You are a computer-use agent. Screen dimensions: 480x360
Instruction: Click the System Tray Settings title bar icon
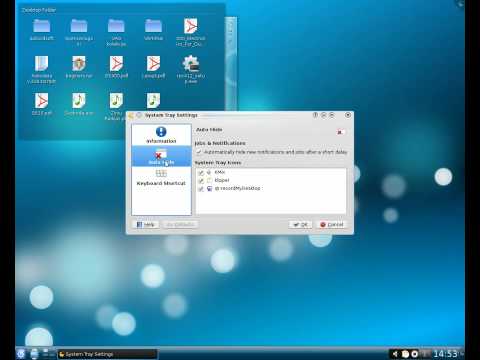131,115
